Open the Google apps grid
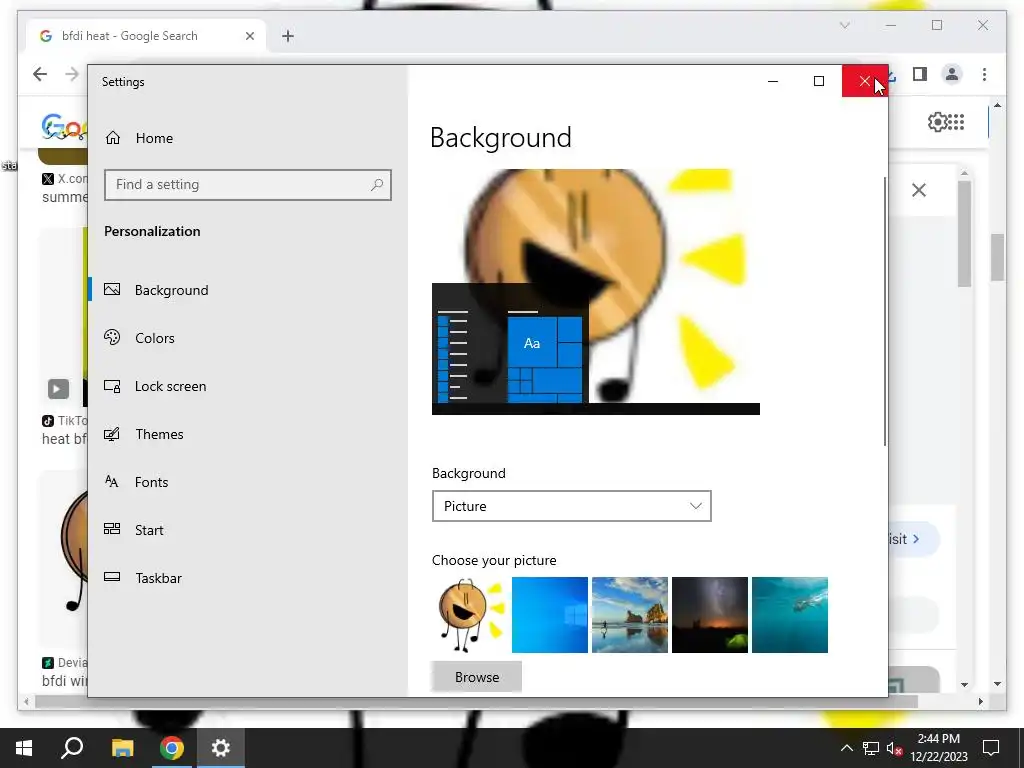 click(x=956, y=122)
